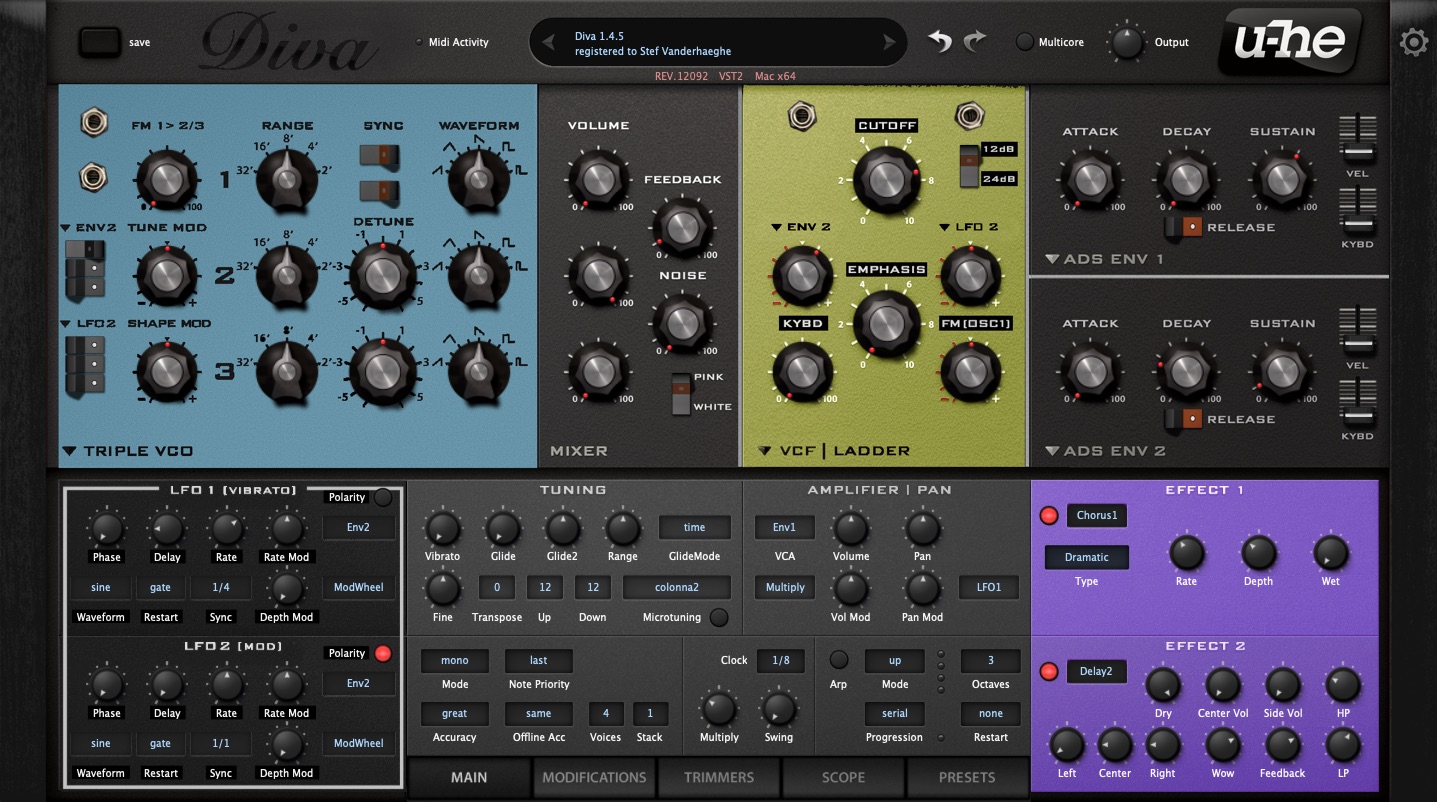
Task: Click the undo arrow icon
Action: tap(939, 41)
